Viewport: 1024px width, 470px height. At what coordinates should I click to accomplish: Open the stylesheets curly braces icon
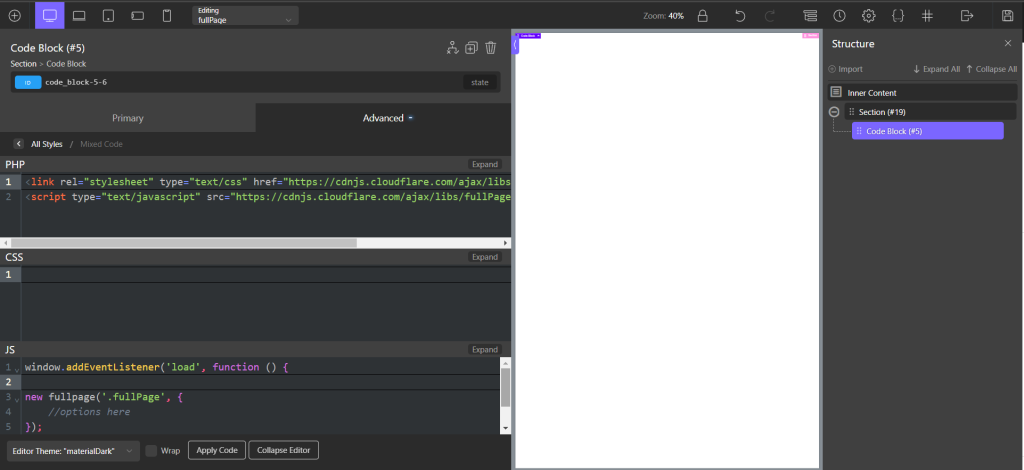point(898,16)
